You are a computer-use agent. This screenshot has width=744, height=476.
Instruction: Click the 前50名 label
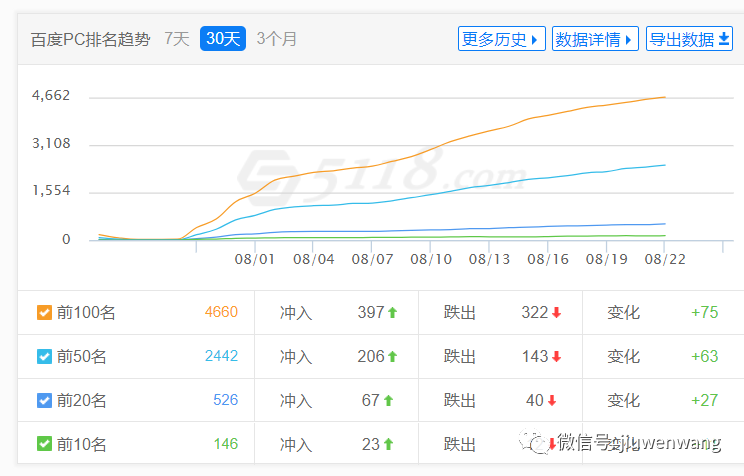click(81, 356)
